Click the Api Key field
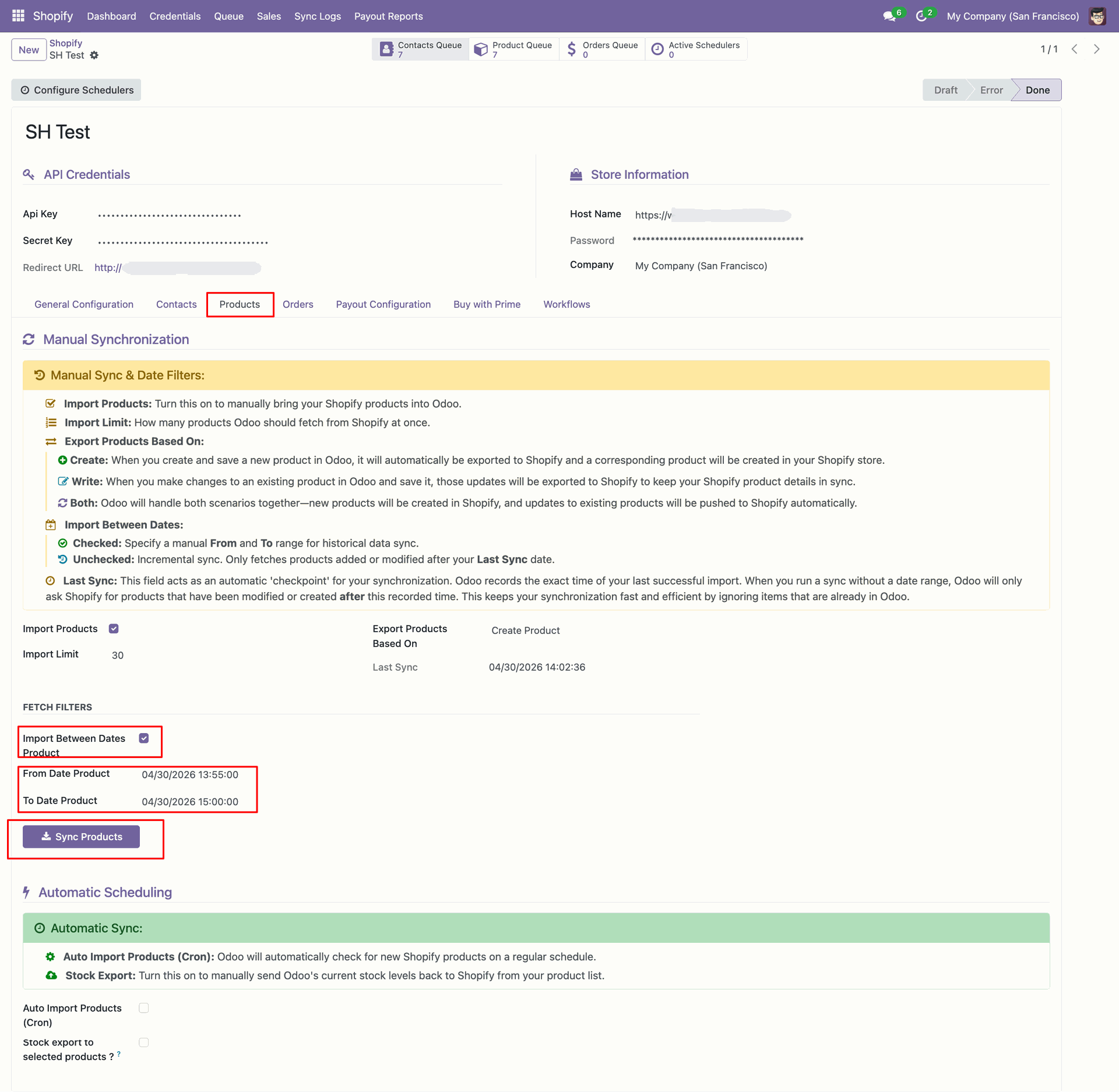The image size is (1119, 1092). [x=169, y=215]
